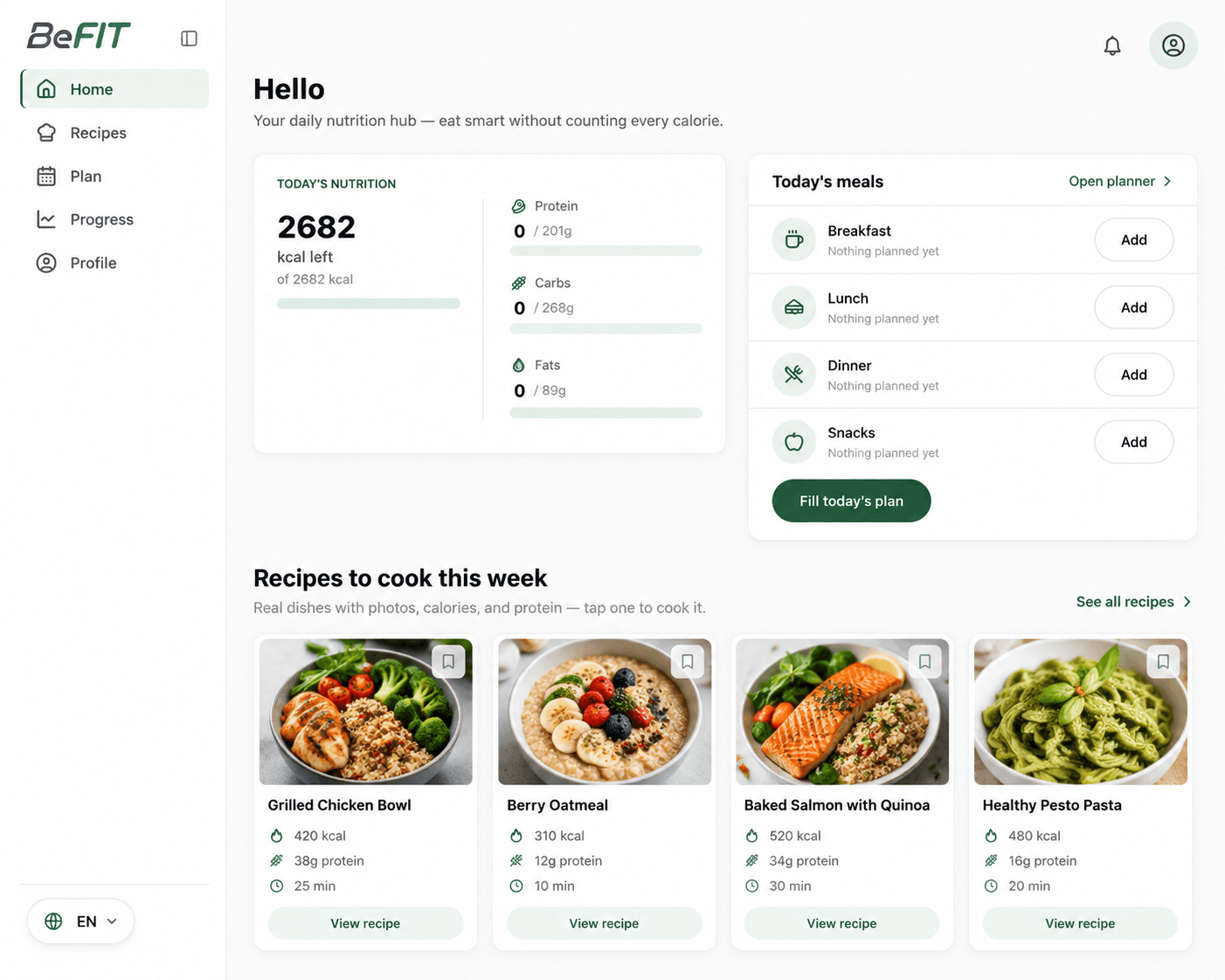Open the Baked Salmon with Quinoa photo
This screenshot has width=1225, height=980.
842,712
